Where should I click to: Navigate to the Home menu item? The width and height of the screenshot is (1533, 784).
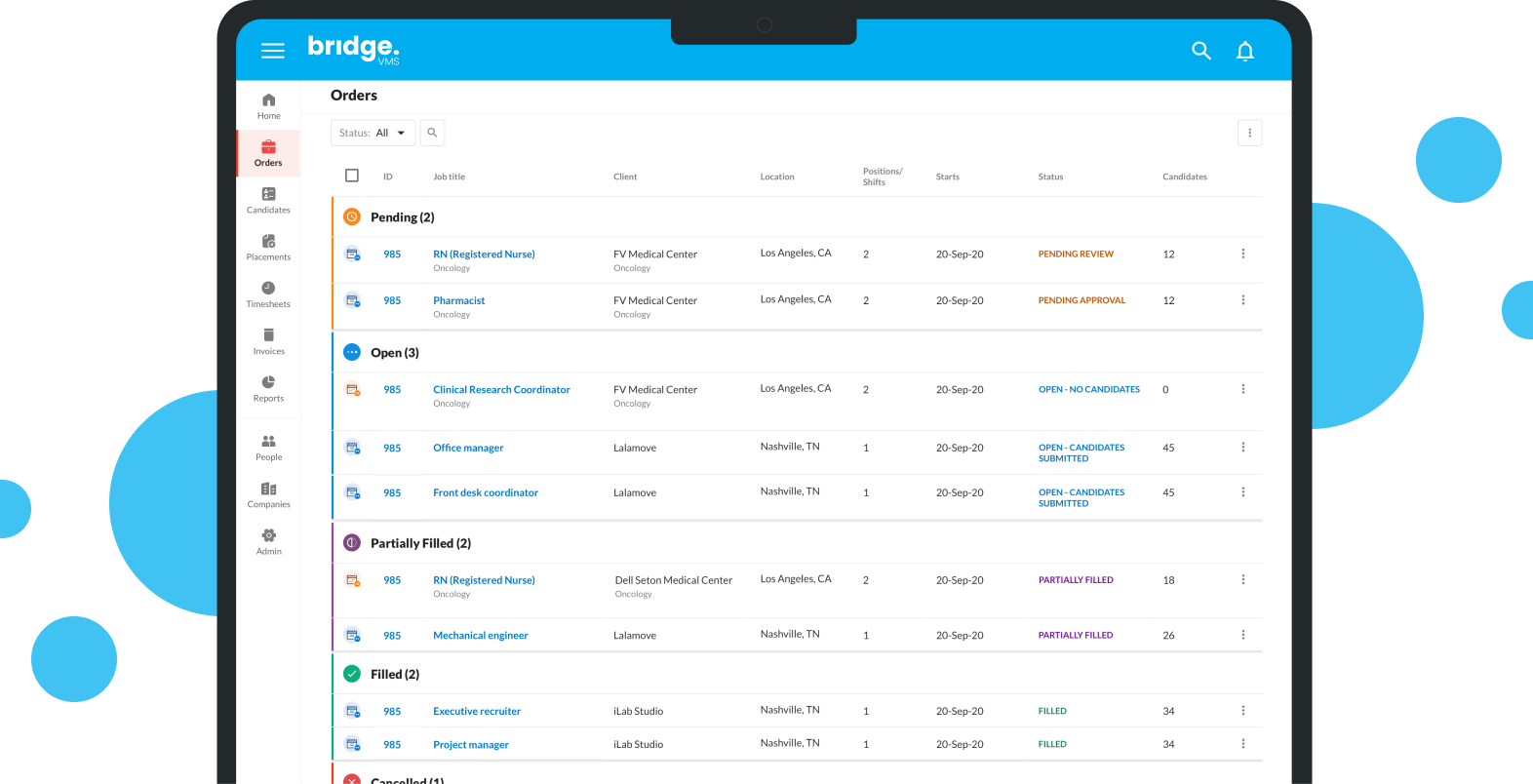pyautogui.click(x=268, y=105)
